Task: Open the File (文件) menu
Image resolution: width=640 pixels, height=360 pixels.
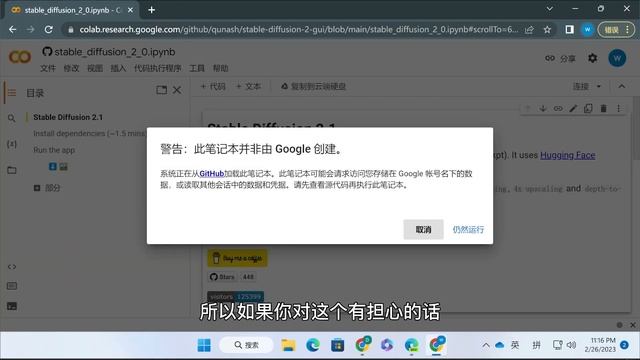Action: point(48,68)
